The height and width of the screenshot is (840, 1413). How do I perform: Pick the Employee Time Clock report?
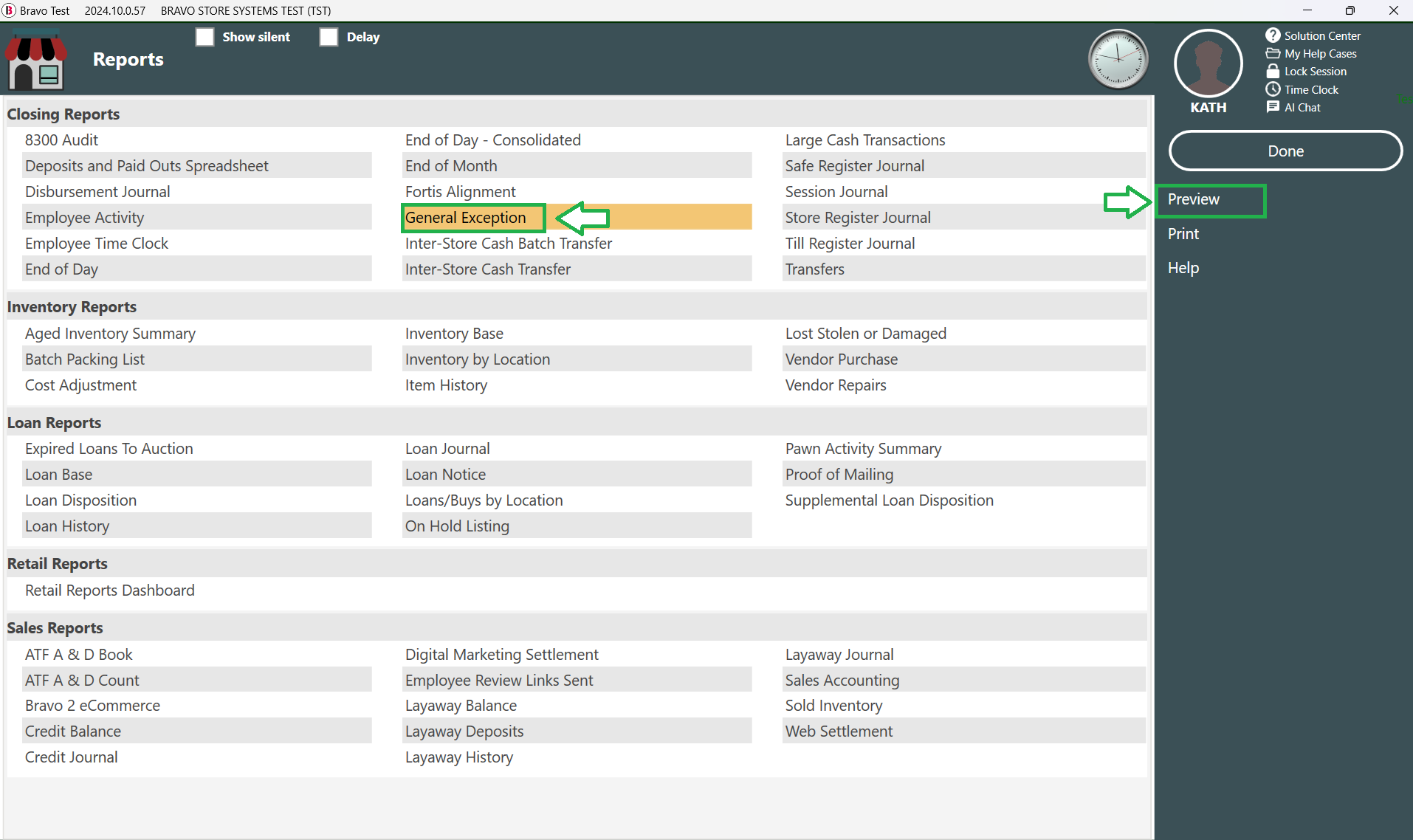coord(196,243)
